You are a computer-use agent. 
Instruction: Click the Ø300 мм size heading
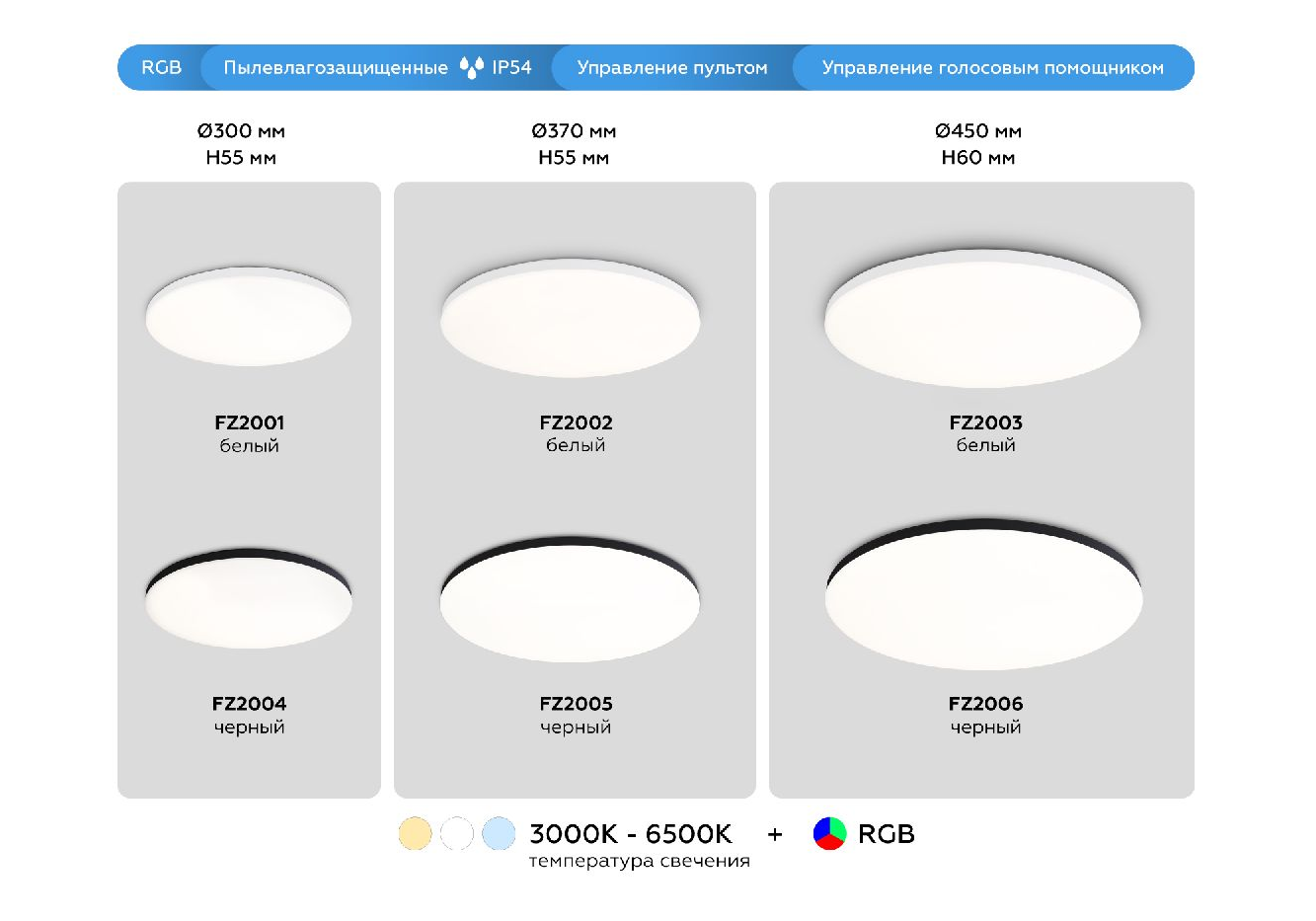click(241, 131)
